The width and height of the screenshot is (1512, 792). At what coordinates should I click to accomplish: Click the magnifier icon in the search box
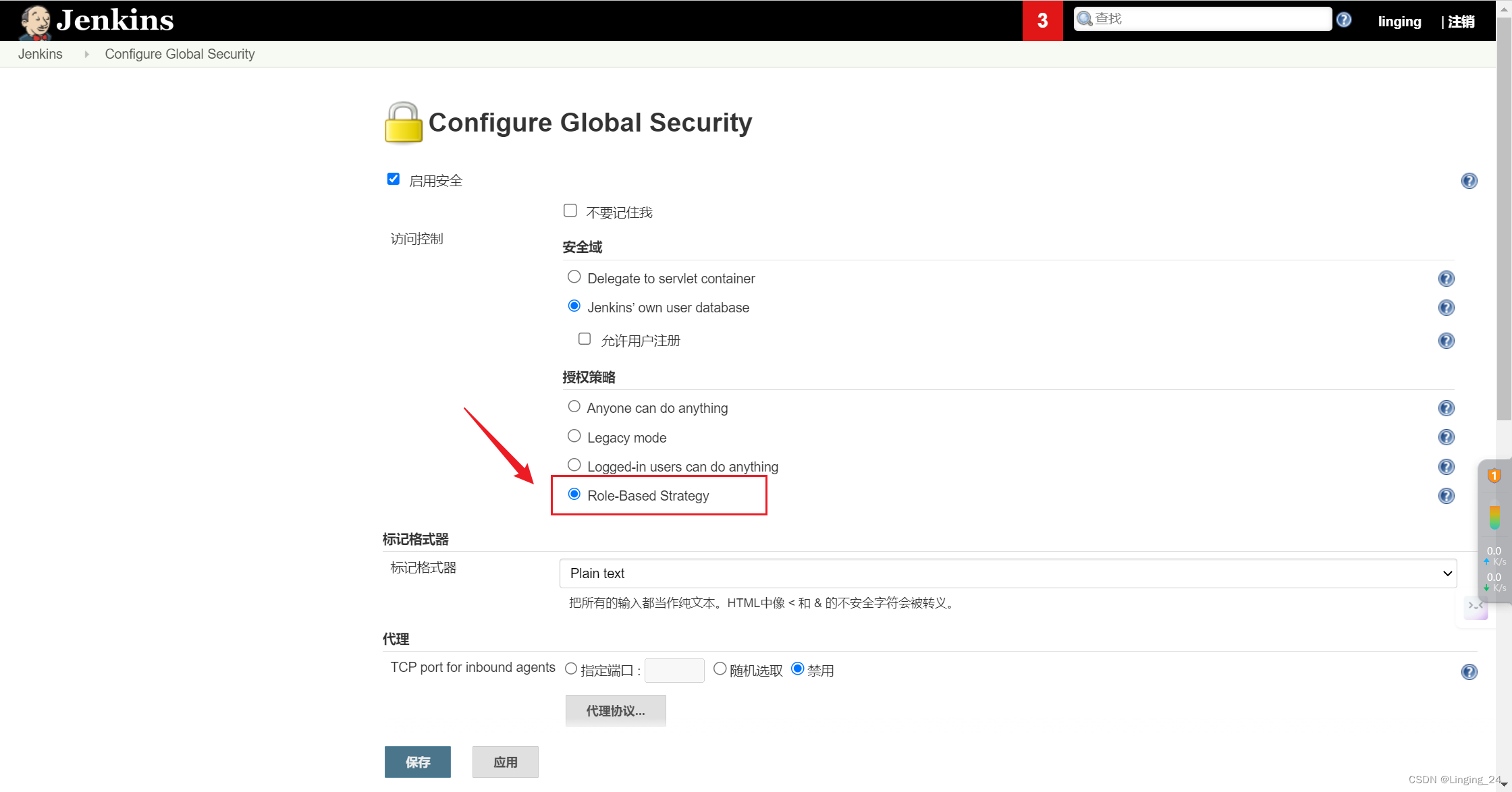[1085, 19]
